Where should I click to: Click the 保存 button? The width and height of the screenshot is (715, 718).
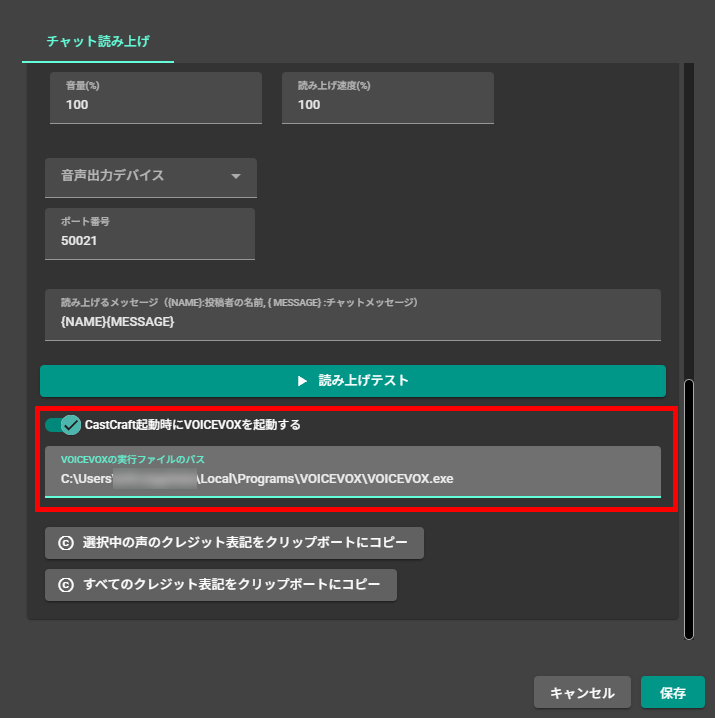[x=672, y=692]
